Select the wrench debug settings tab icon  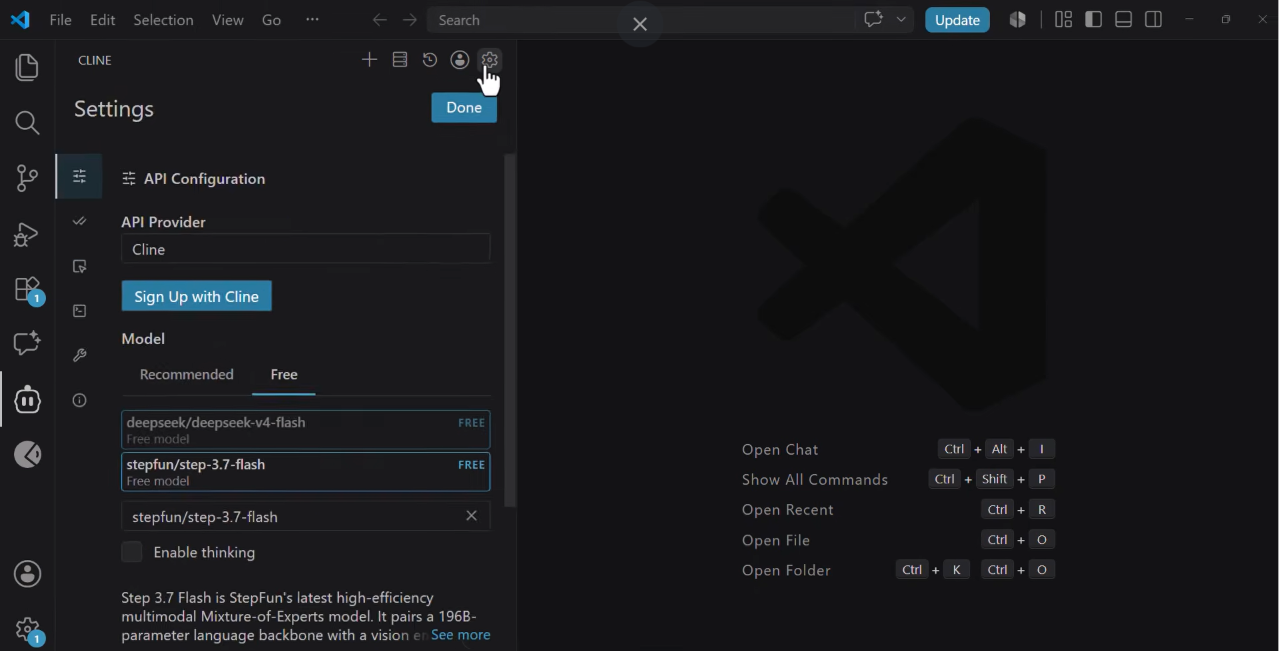pos(80,355)
